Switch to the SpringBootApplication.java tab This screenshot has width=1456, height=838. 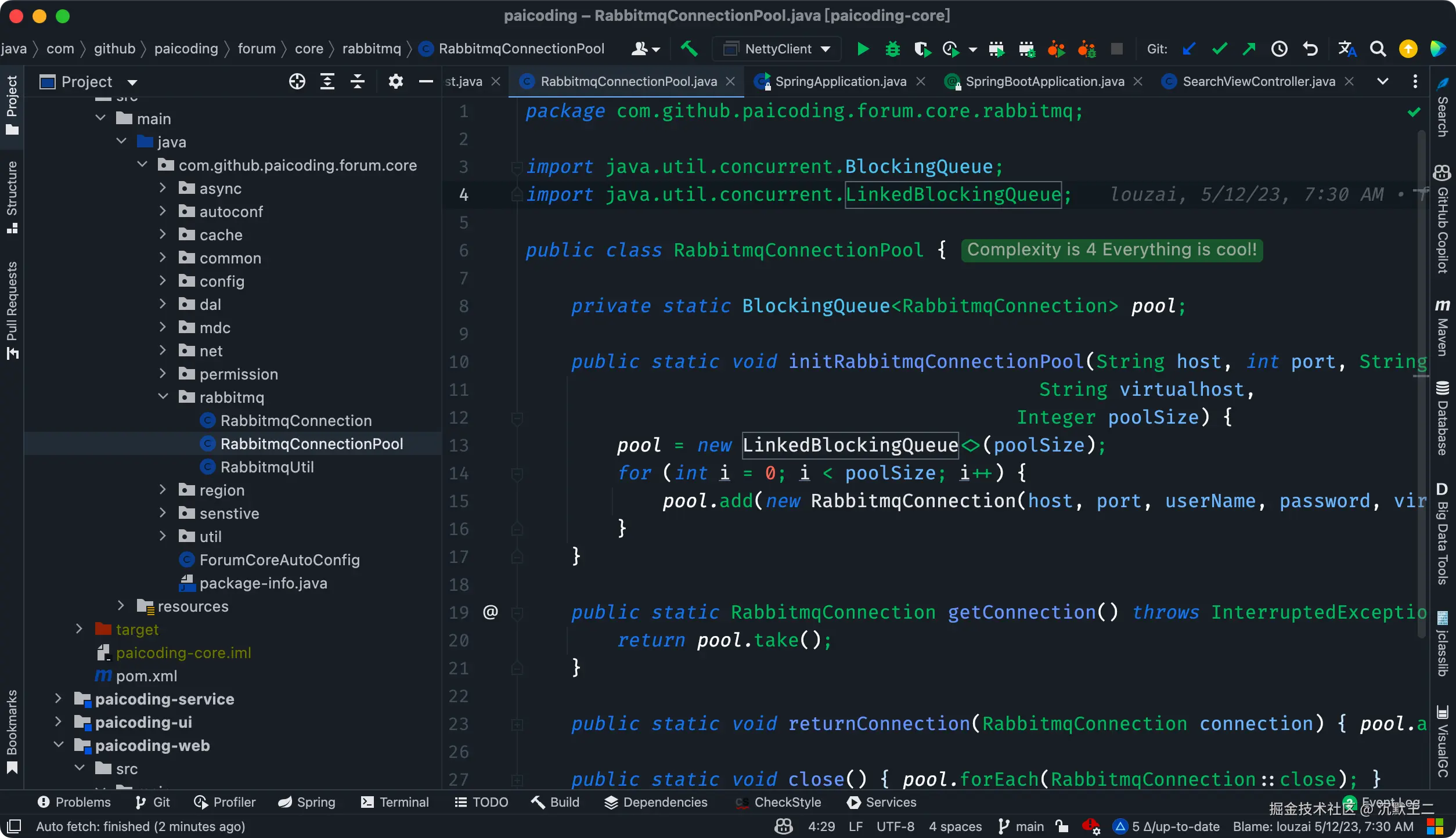[1045, 81]
